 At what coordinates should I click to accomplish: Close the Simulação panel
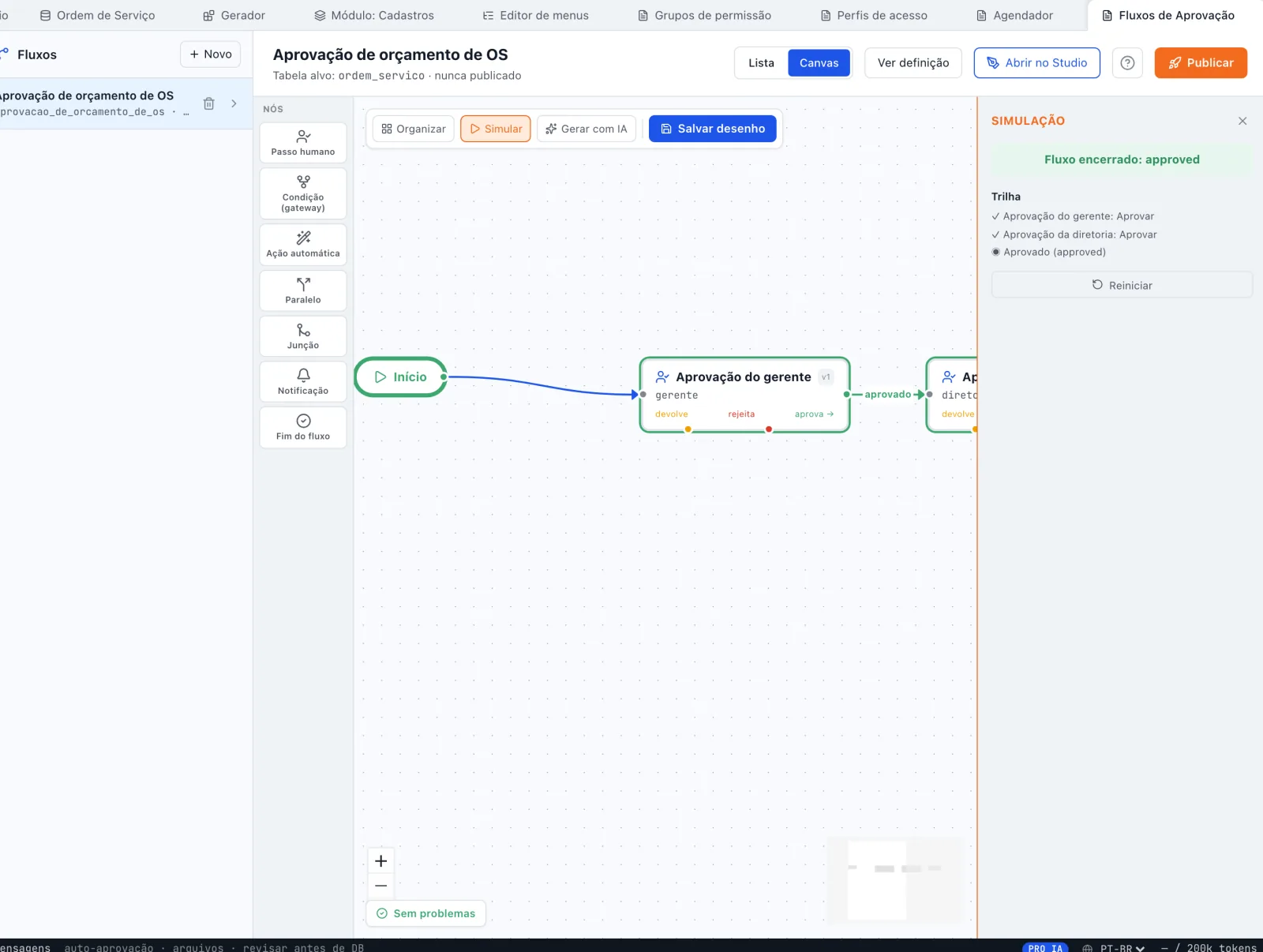point(1242,121)
